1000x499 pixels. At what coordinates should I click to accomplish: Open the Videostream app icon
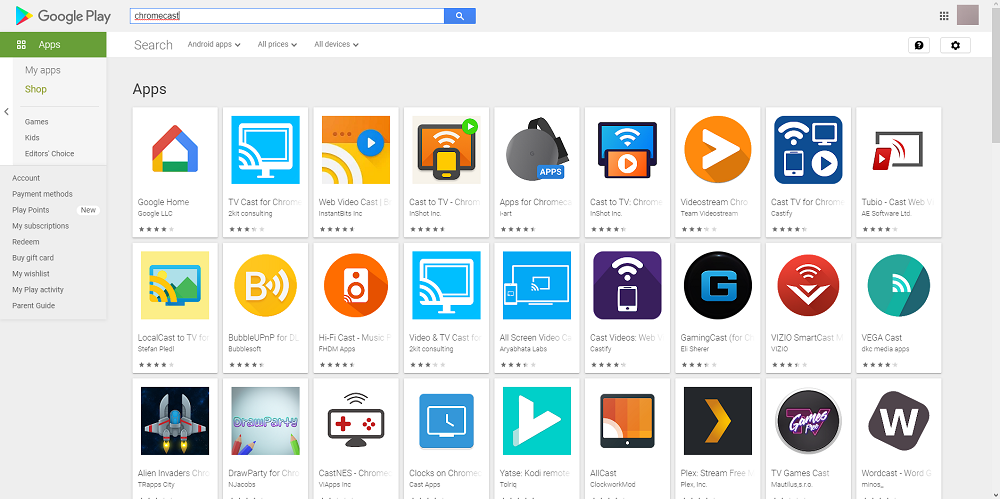point(717,150)
